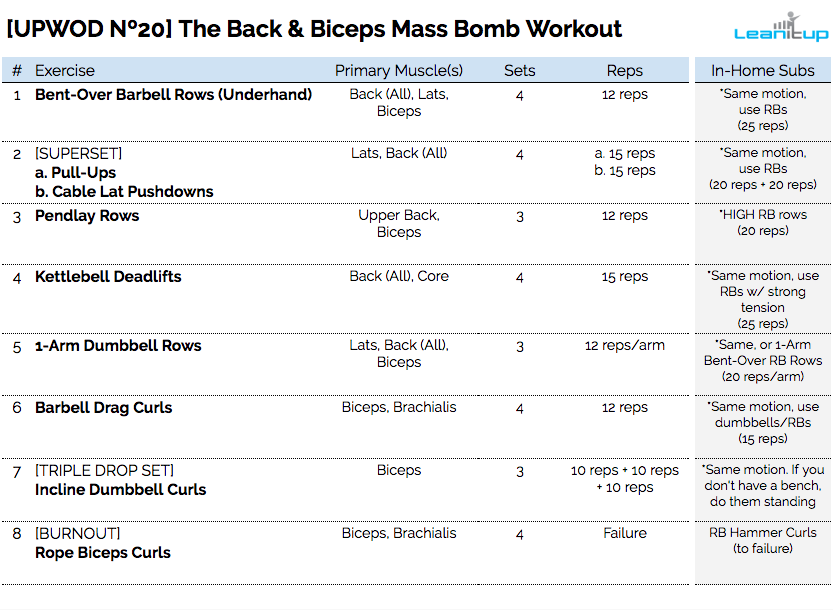
Task: Click the Primary Muscle(s) column header
Action: click(x=399, y=71)
